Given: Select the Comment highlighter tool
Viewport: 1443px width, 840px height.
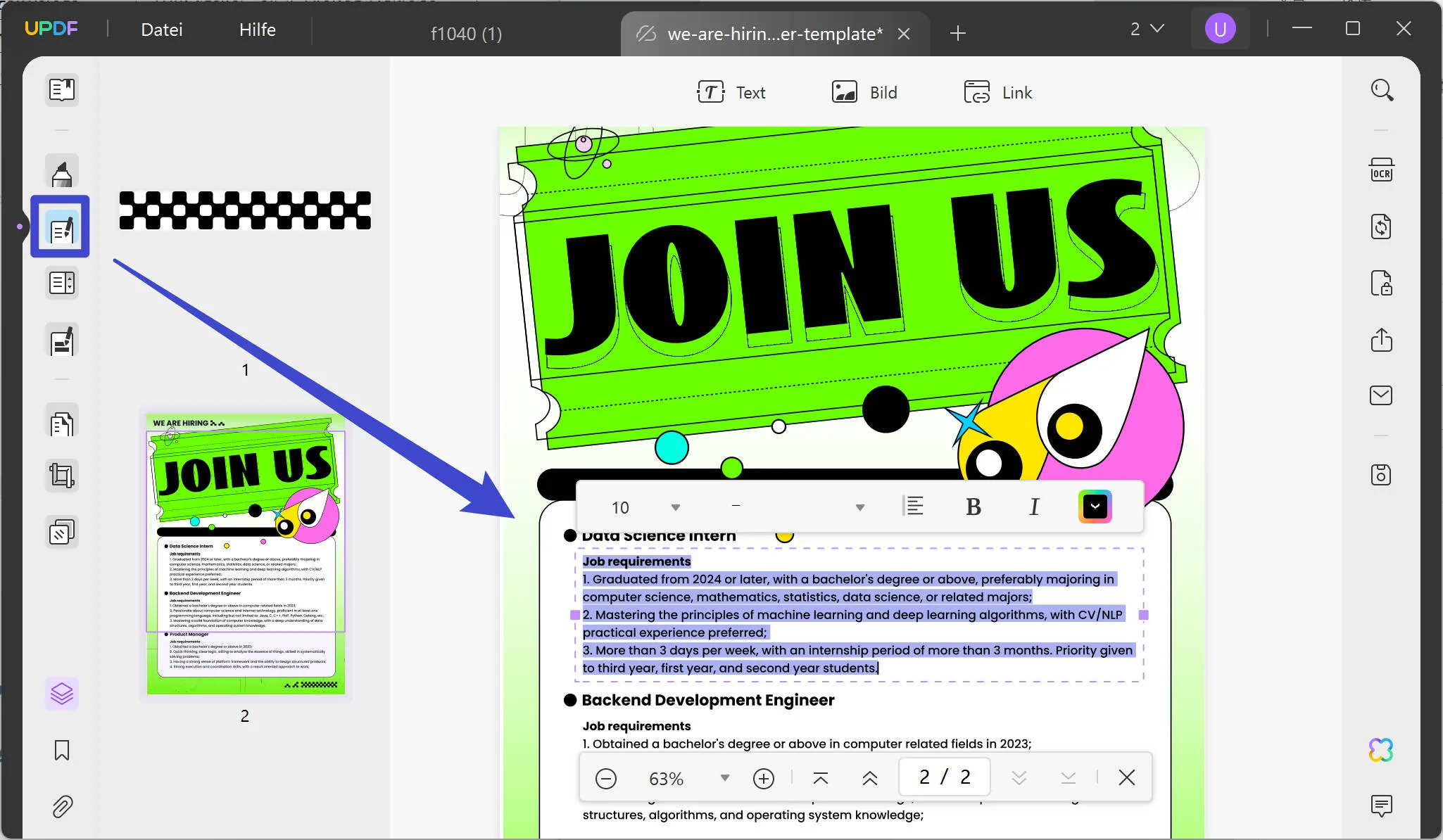Looking at the screenshot, I should (62, 172).
